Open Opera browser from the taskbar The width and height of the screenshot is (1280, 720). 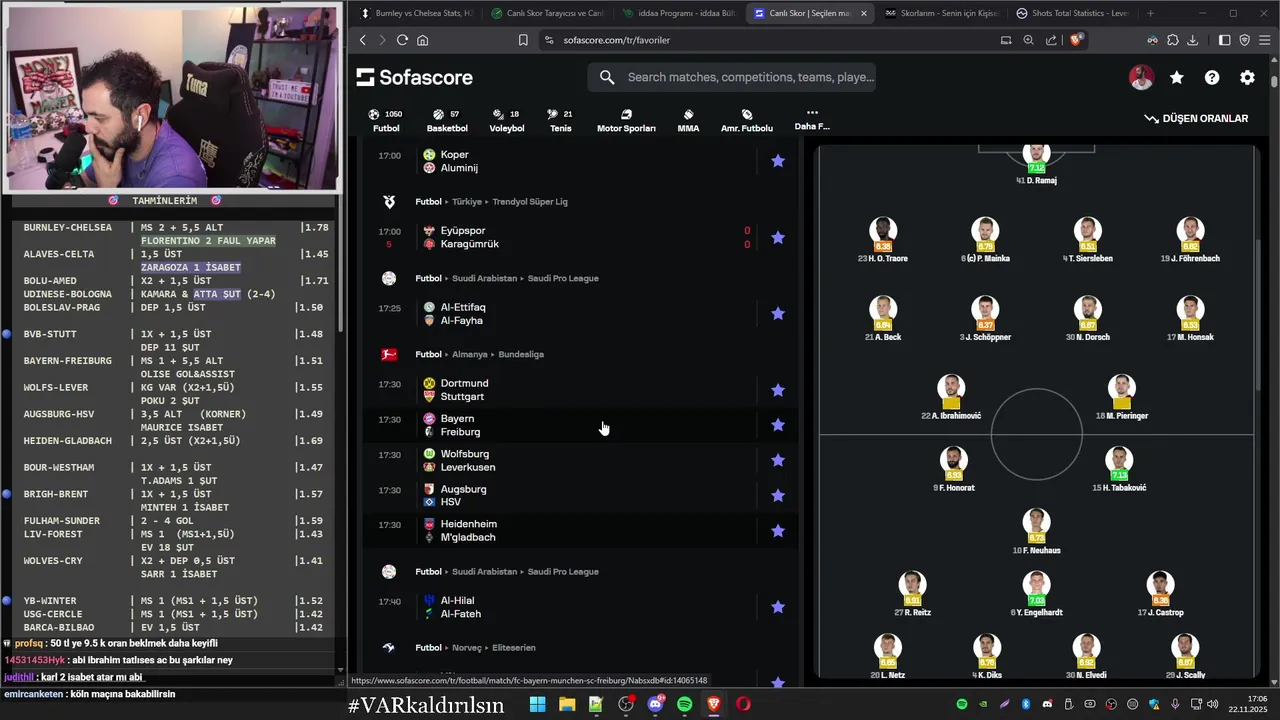coord(743,704)
